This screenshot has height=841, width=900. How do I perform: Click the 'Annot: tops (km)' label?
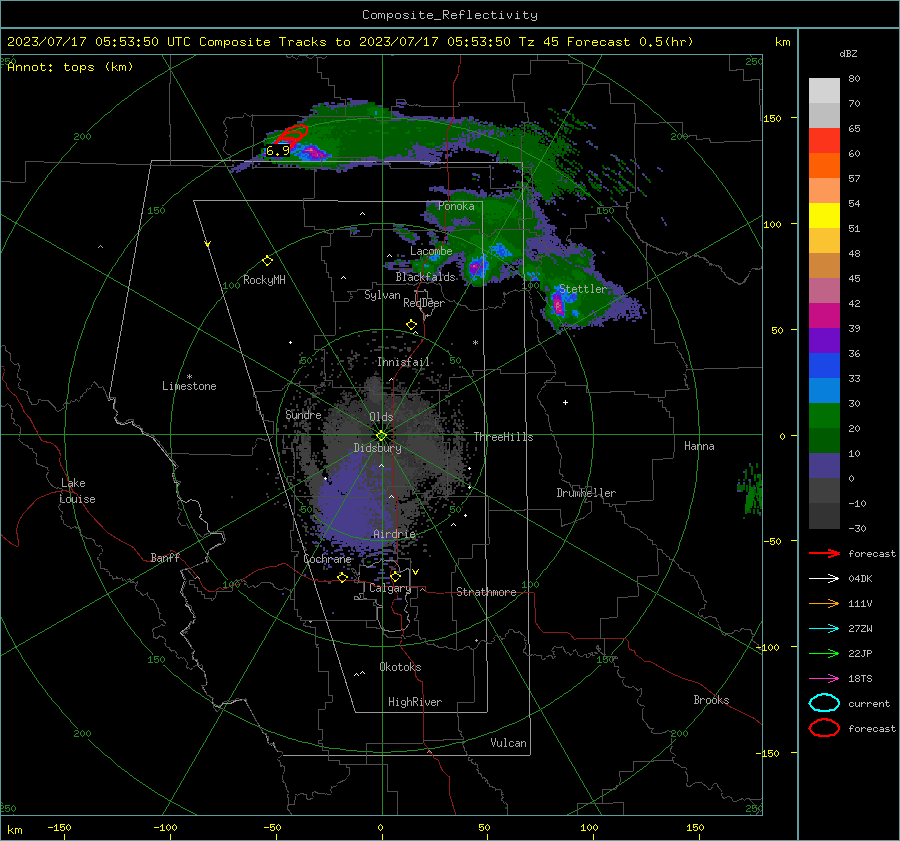[x=70, y=67]
